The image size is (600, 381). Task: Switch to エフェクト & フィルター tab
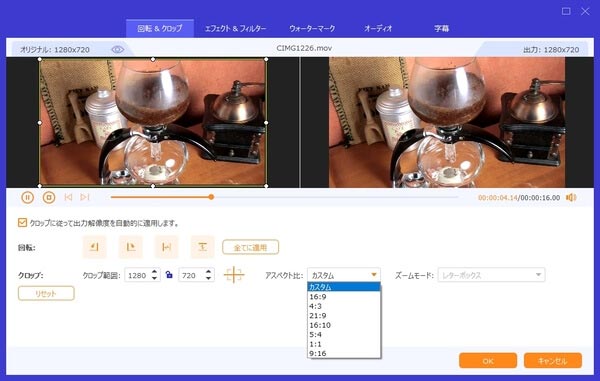point(235,28)
